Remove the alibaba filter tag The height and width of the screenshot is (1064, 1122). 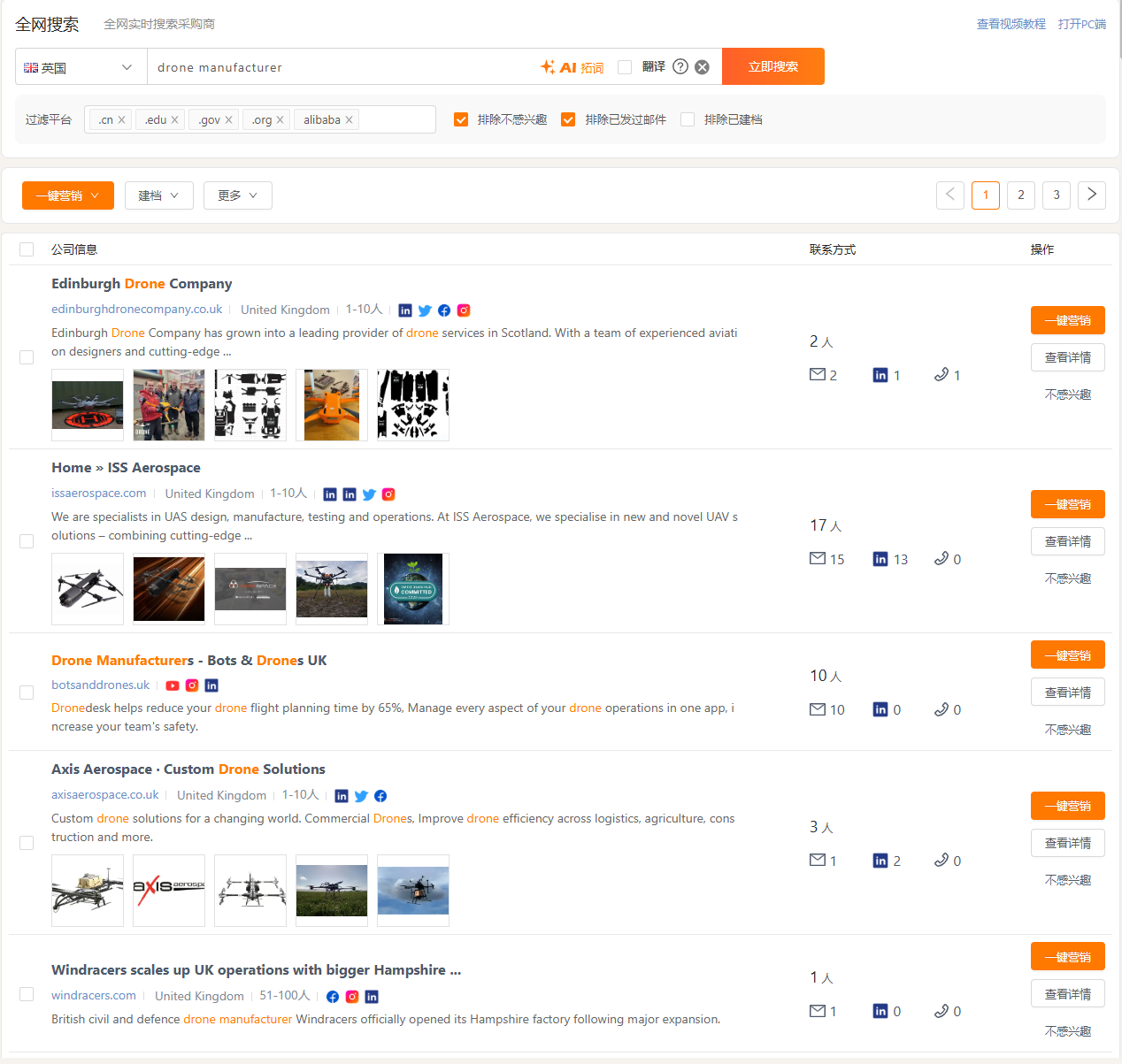tap(349, 119)
